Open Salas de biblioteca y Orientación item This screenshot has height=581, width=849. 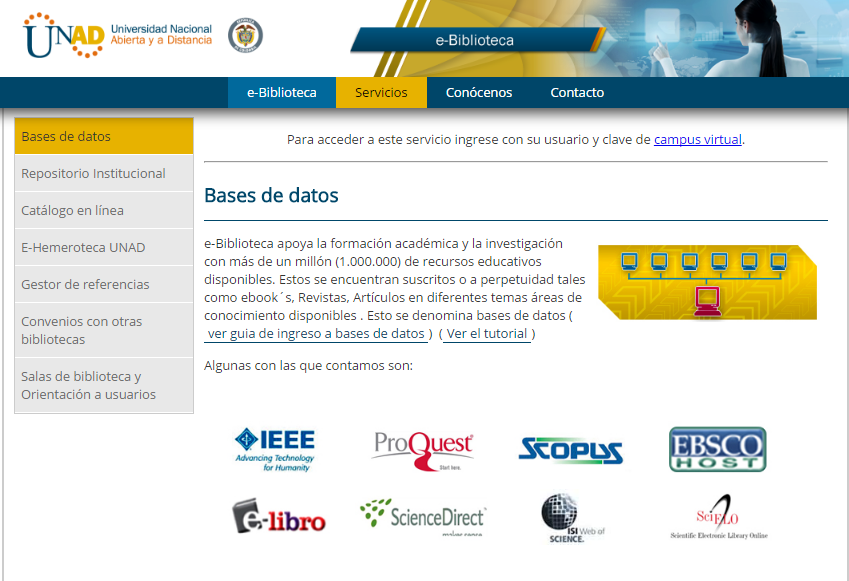pyautogui.click(x=104, y=385)
